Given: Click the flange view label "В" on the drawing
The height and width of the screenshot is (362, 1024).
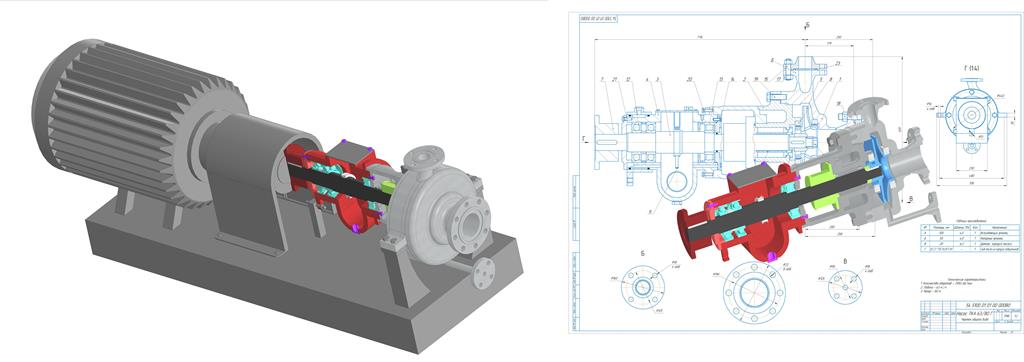Looking at the screenshot, I should (846, 261).
